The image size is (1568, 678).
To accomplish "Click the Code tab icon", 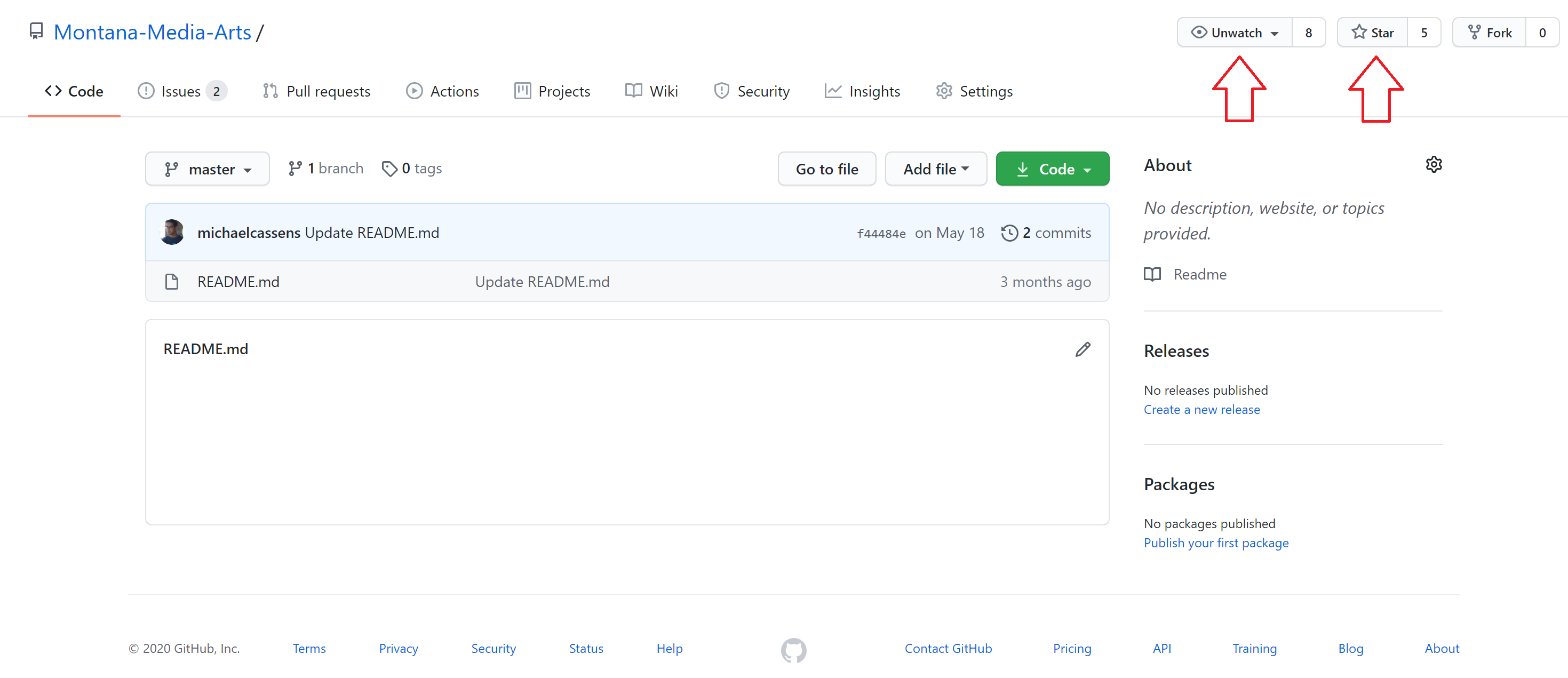I will 51,91.
